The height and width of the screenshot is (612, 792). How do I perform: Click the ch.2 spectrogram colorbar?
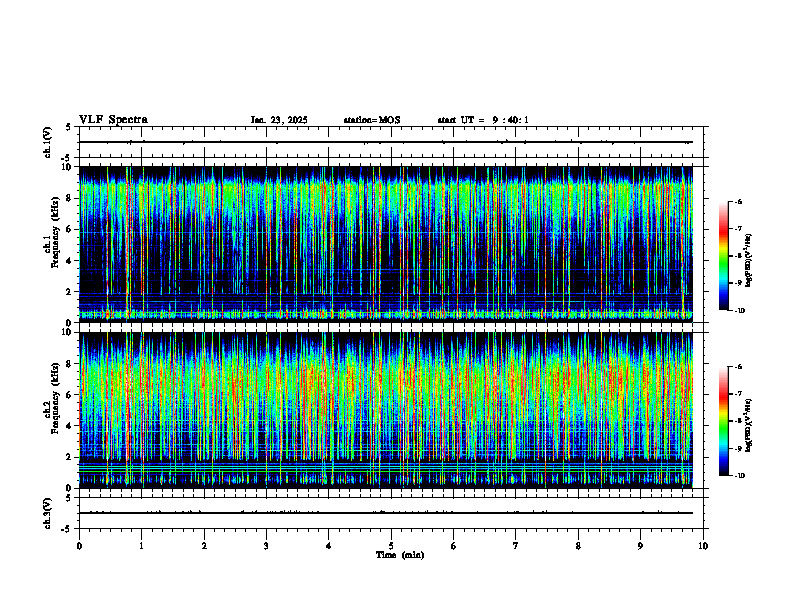click(x=724, y=421)
